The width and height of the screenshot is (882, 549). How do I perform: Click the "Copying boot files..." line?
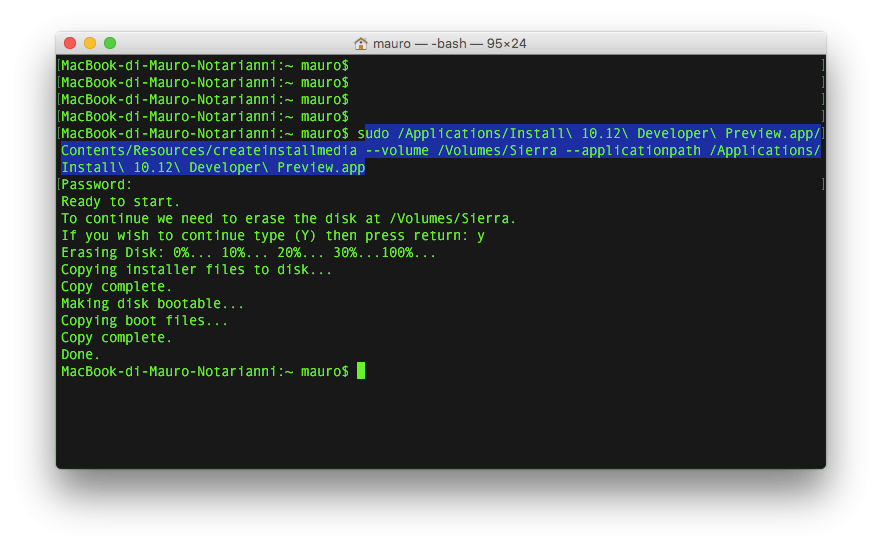pyautogui.click(x=144, y=320)
